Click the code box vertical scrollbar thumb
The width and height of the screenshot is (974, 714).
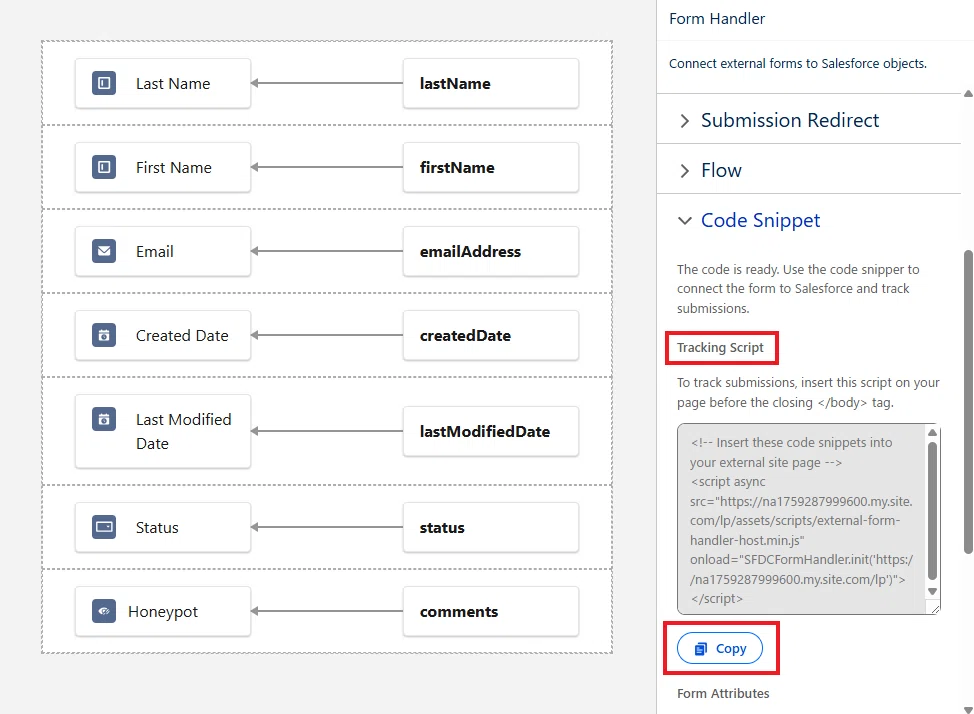click(x=932, y=510)
